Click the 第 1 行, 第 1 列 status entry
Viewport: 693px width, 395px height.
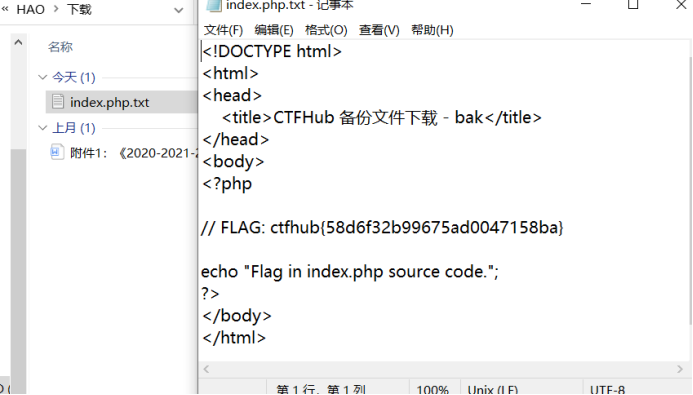(321, 390)
